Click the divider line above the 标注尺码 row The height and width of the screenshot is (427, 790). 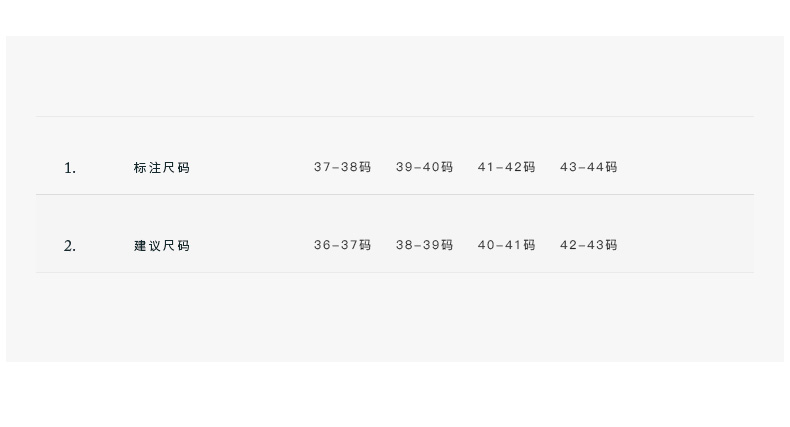(x=395, y=117)
